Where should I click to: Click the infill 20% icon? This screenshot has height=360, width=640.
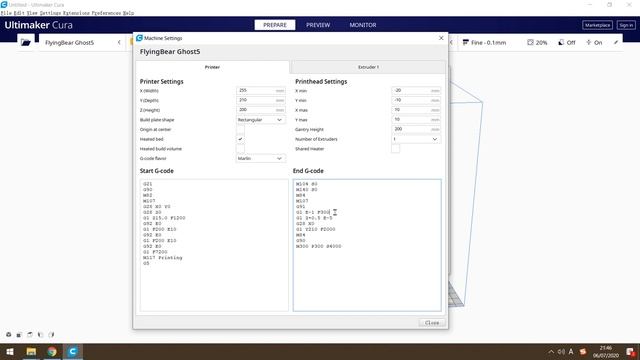pos(530,42)
